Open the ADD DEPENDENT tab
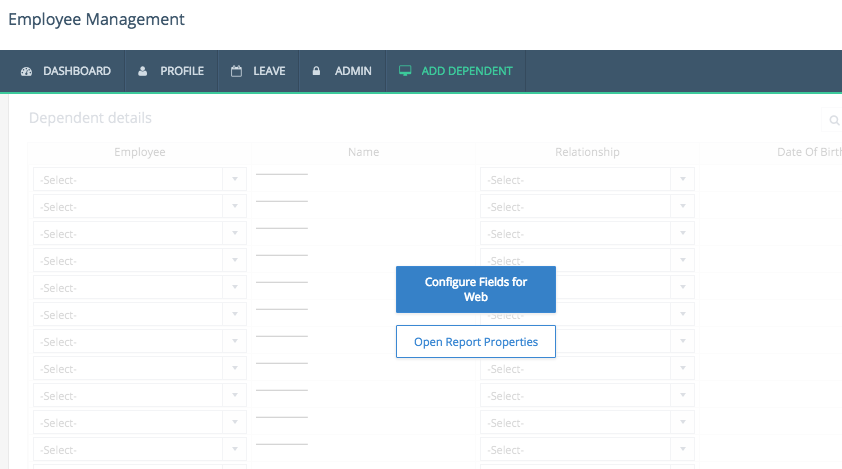Viewport: 842px width, 469px height. pos(455,71)
